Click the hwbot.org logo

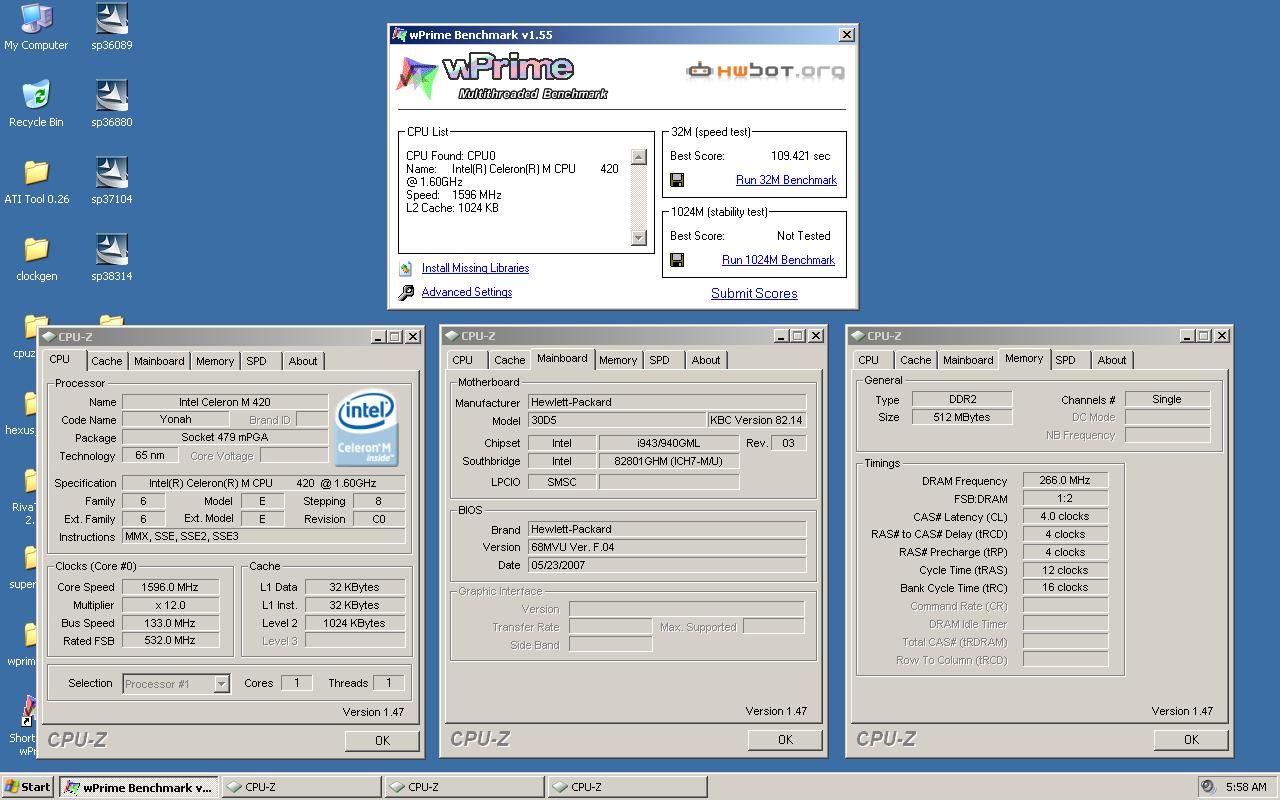[765, 70]
